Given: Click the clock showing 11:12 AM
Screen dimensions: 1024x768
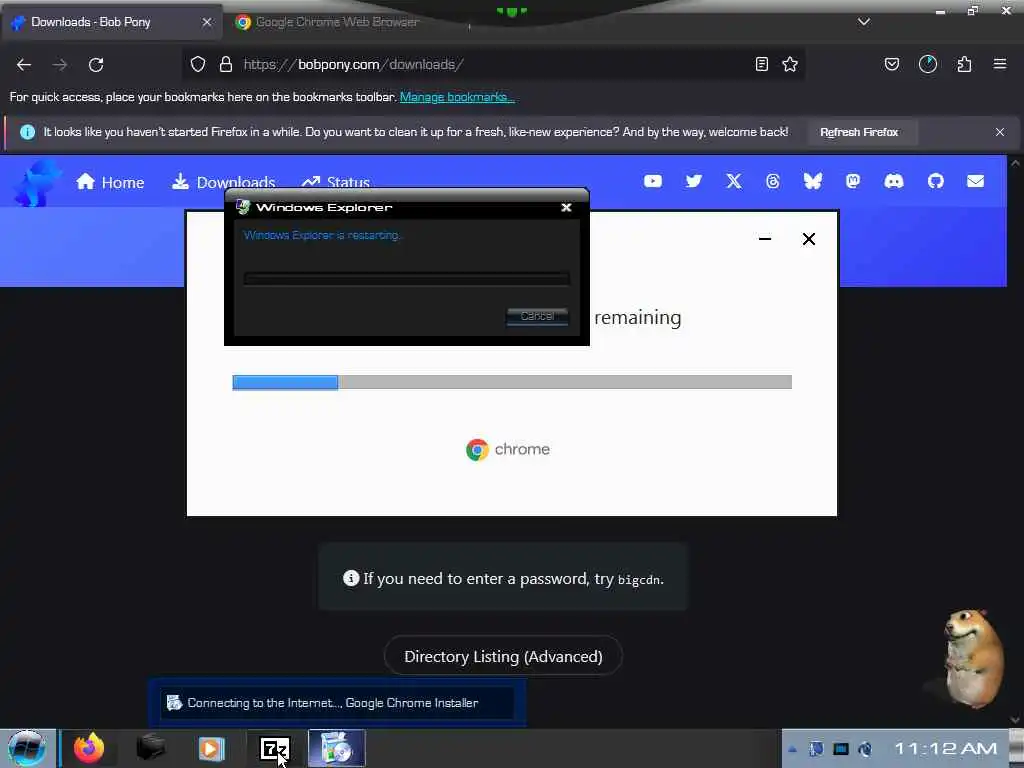Looking at the screenshot, I should tap(945, 748).
